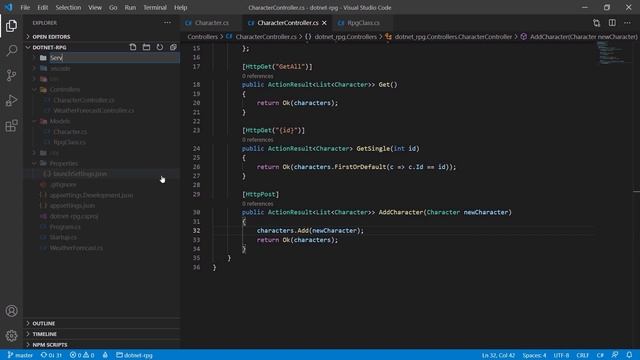640x360 pixels.
Task: Open the feedback icon in status bar
Action: point(615,355)
